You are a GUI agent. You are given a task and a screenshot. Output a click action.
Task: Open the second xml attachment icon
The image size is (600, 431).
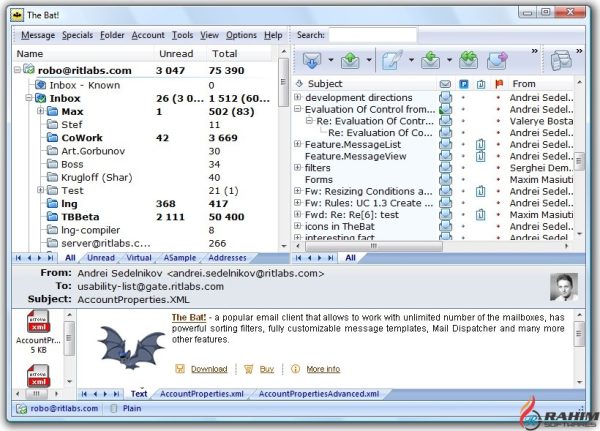pyautogui.click(x=38, y=376)
